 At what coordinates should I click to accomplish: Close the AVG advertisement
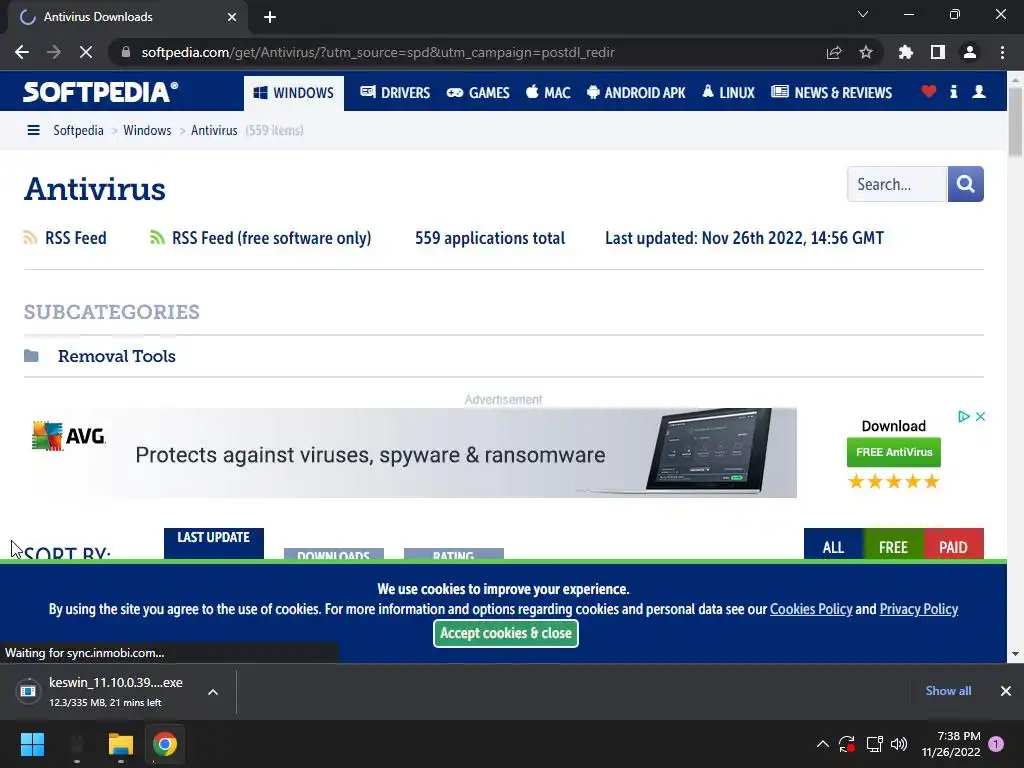(x=980, y=417)
